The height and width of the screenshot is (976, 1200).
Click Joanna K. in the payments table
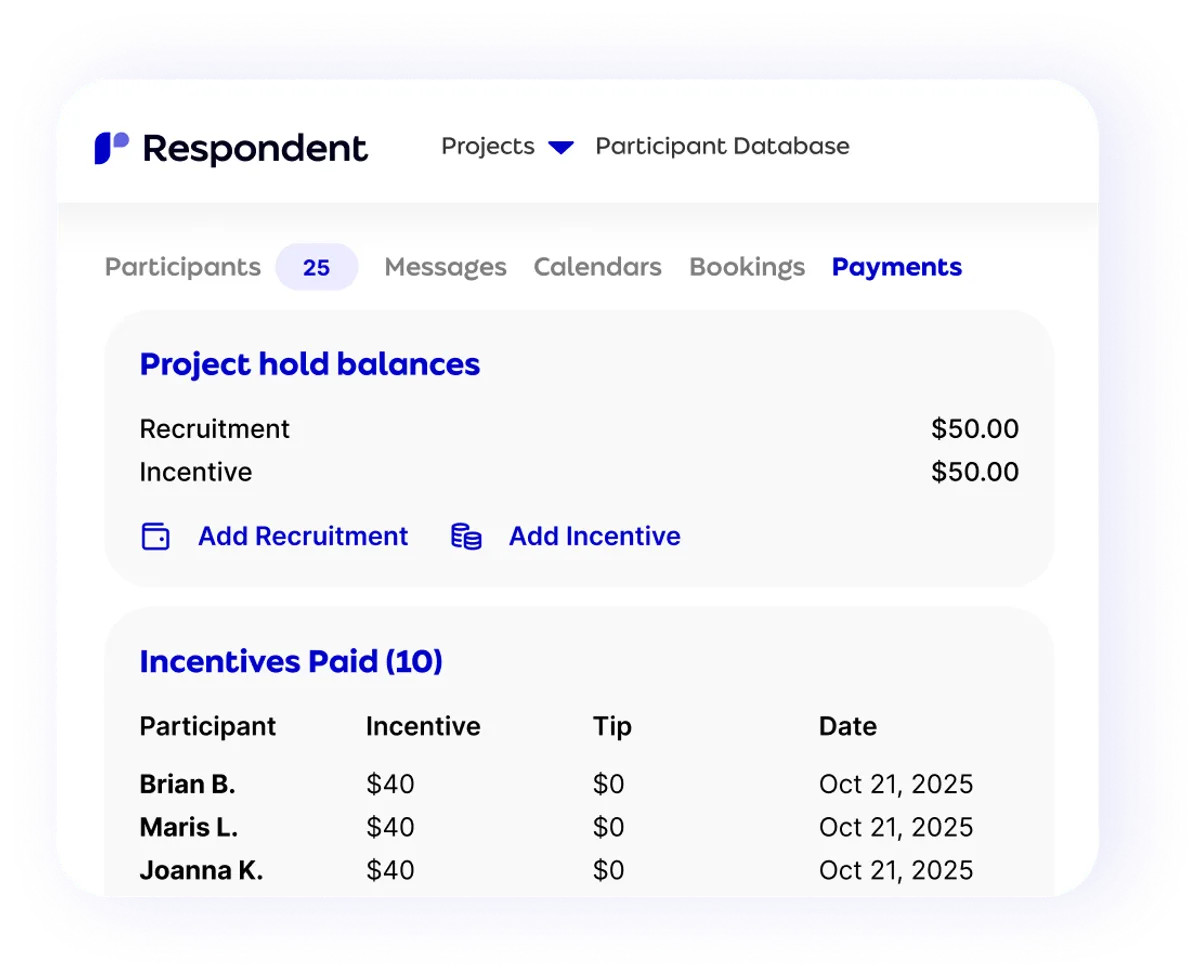pyautogui.click(x=201, y=870)
